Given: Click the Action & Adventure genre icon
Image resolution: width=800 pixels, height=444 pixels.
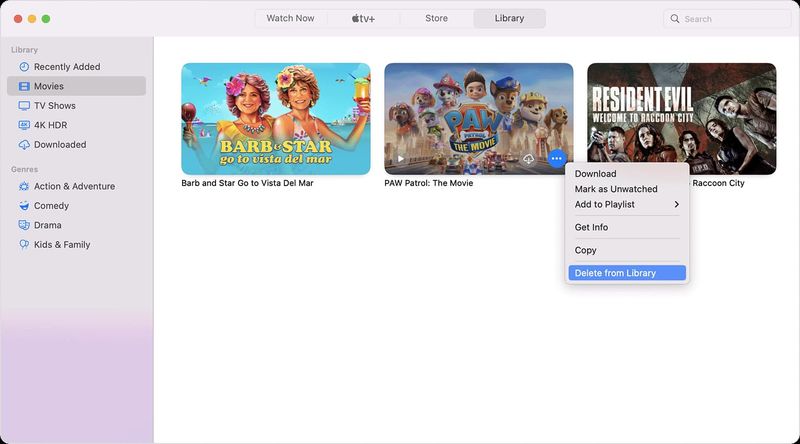Looking at the screenshot, I should (x=24, y=186).
